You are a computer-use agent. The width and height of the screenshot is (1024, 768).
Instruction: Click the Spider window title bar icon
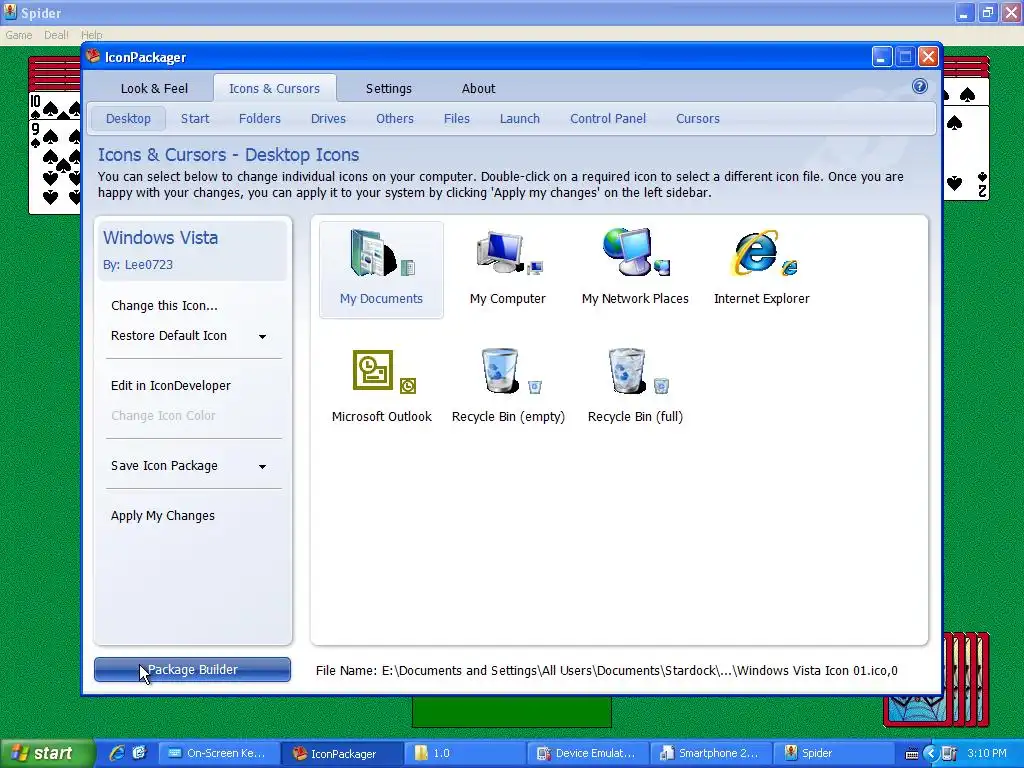[10, 12]
